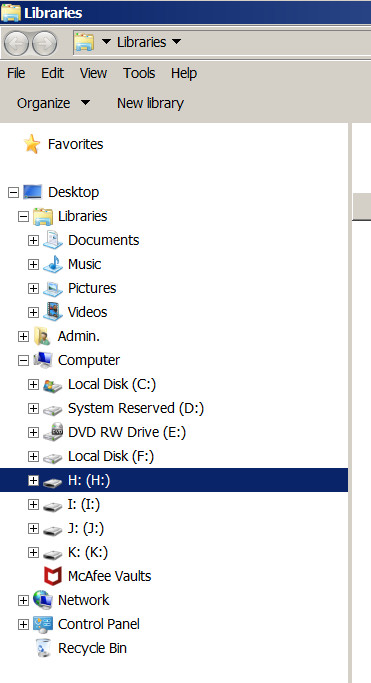Expand the Admin. folder node
371x683 pixels.
tap(24, 336)
